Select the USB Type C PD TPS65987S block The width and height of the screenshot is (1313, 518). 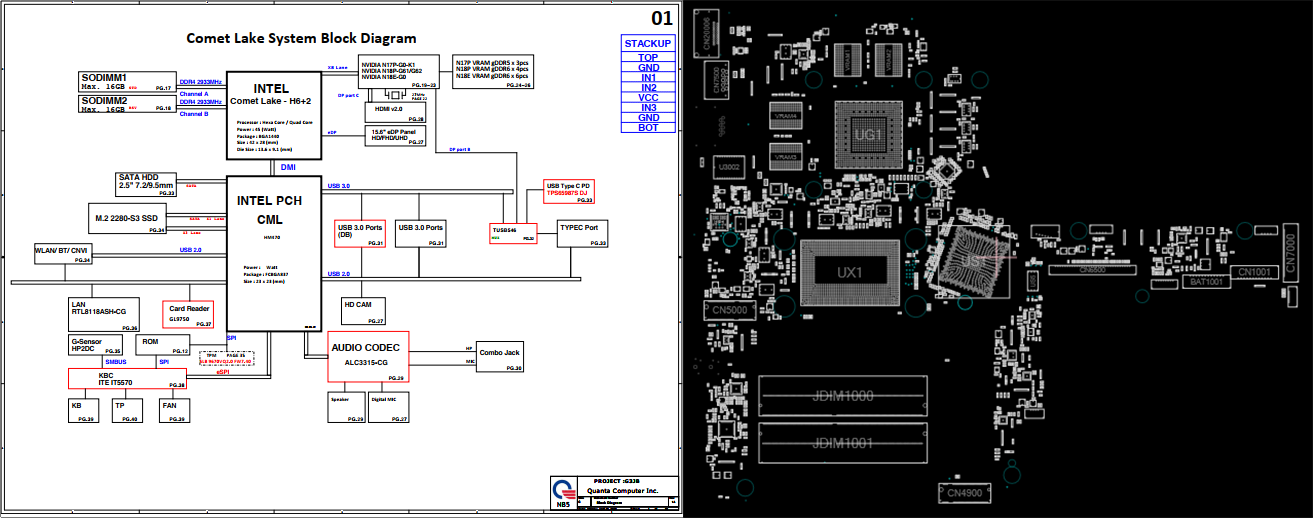click(569, 192)
